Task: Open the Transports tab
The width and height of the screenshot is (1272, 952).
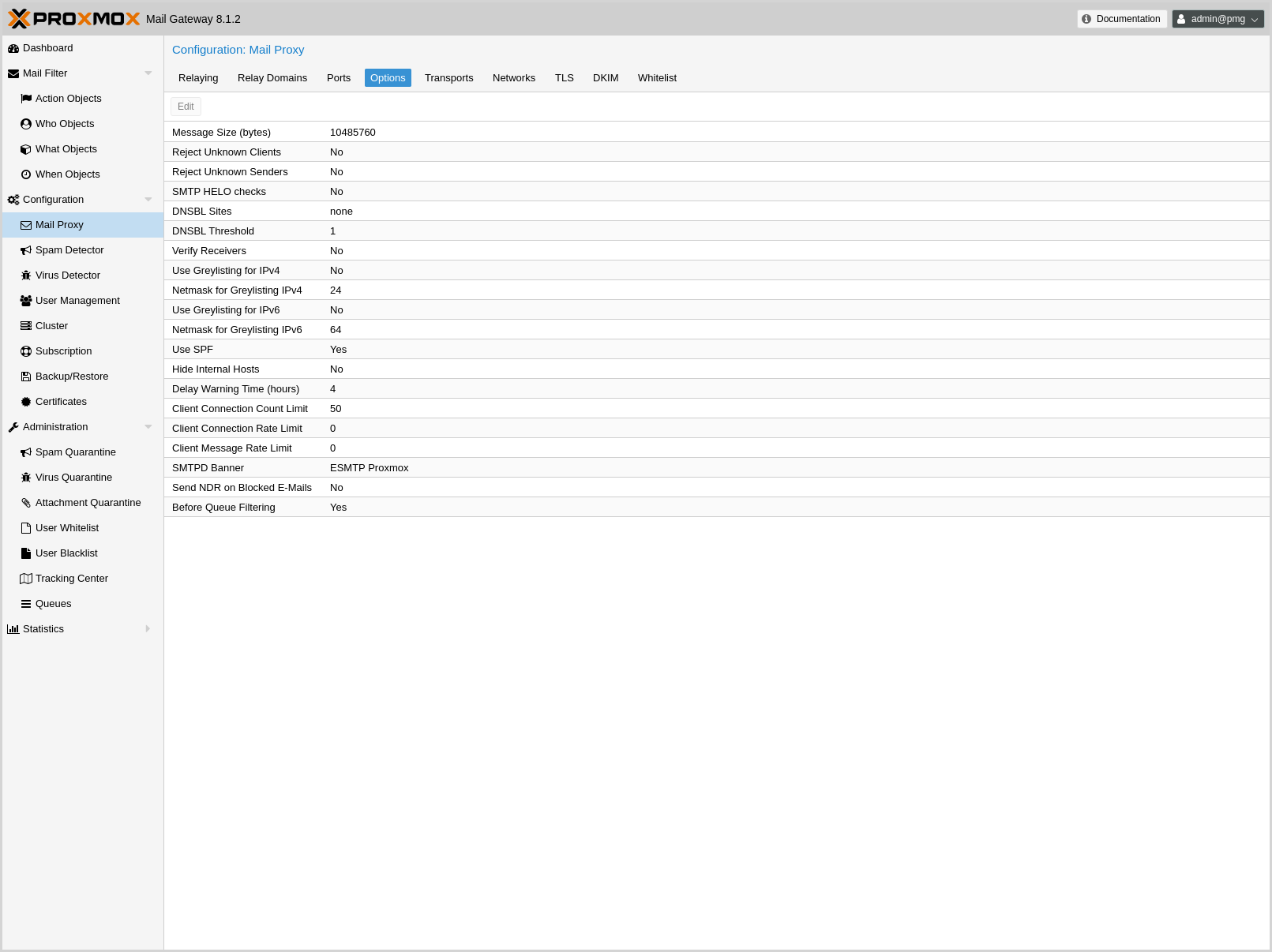Action: [448, 78]
